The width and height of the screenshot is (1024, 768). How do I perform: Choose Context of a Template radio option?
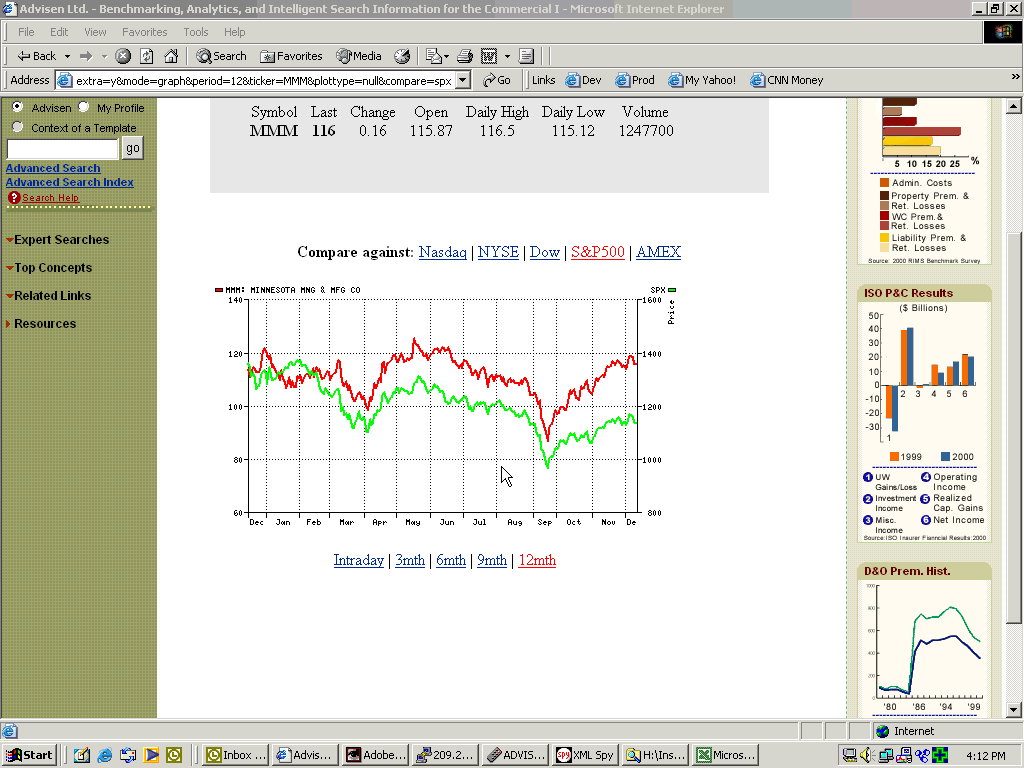pyautogui.click(x=18, y=127)
